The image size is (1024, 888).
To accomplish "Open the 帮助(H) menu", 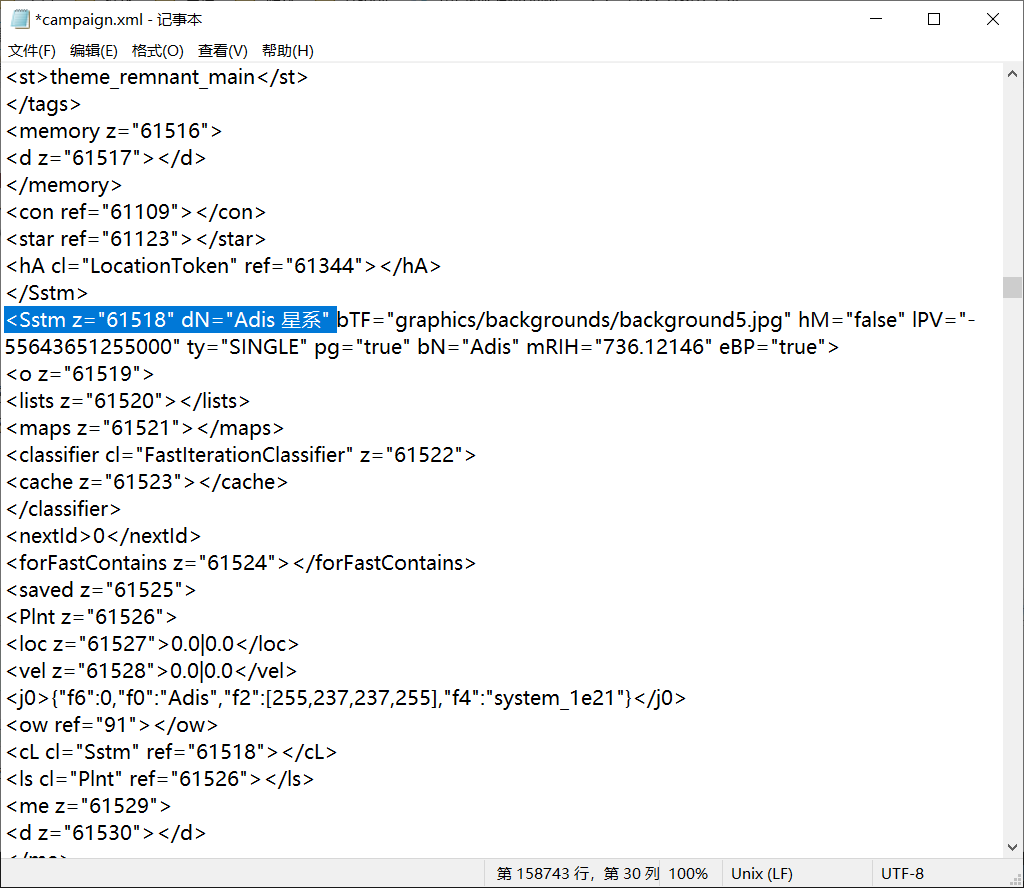I will pyautogui.click(x=288, y=51).
